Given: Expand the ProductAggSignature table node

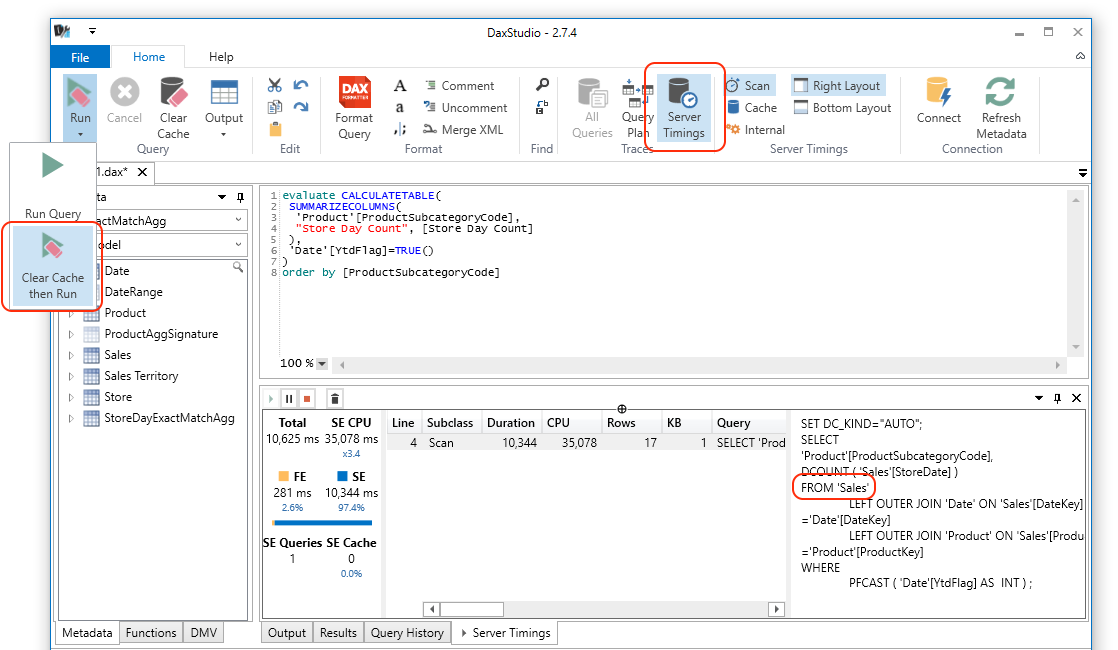Looking at the screenshot, I should click(71, 334).
